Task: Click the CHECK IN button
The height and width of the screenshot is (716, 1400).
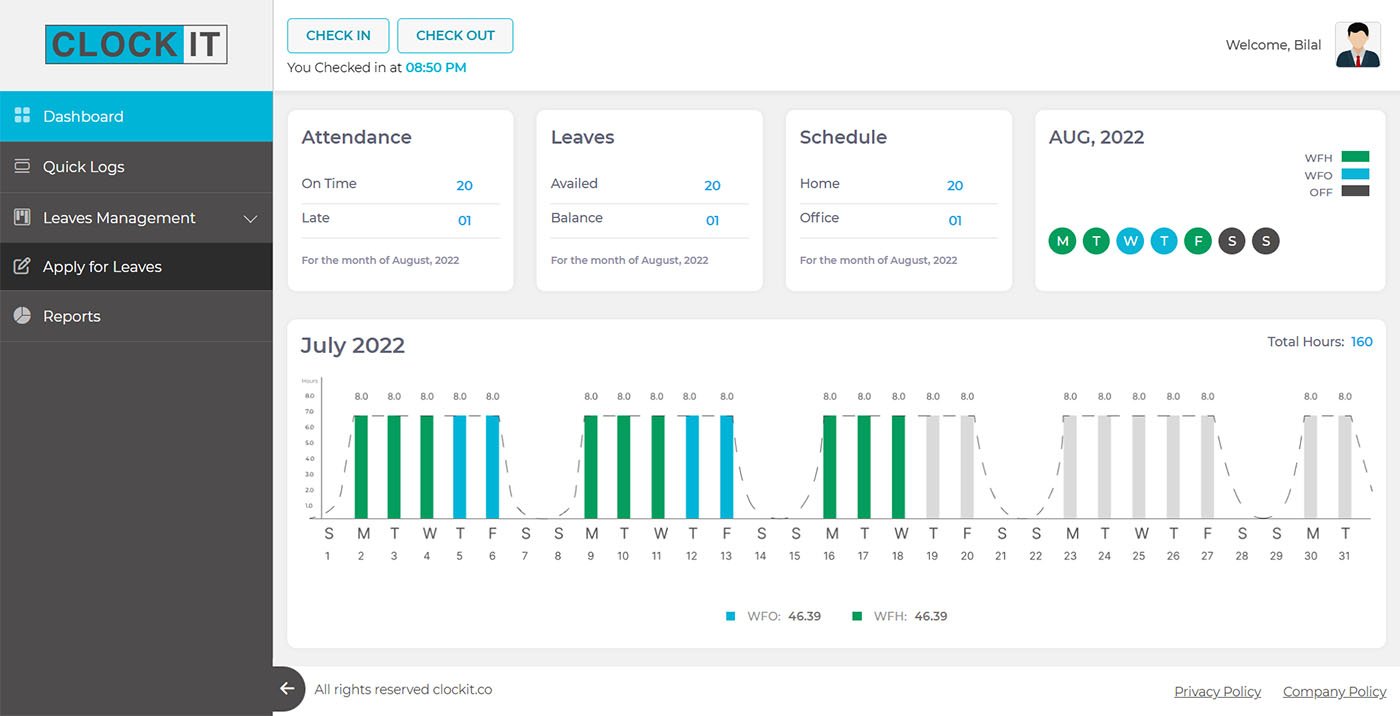Action: (338, 35)
